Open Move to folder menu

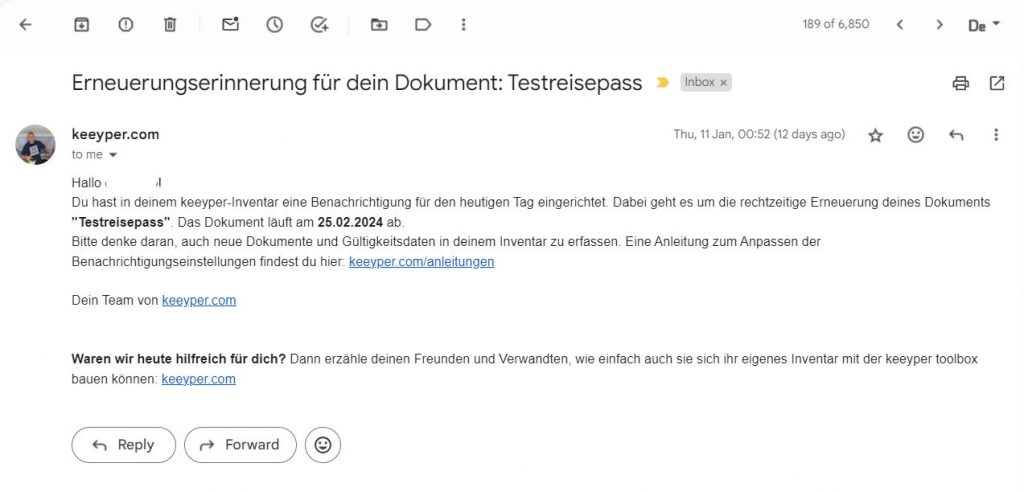click(x=379, y=25)
